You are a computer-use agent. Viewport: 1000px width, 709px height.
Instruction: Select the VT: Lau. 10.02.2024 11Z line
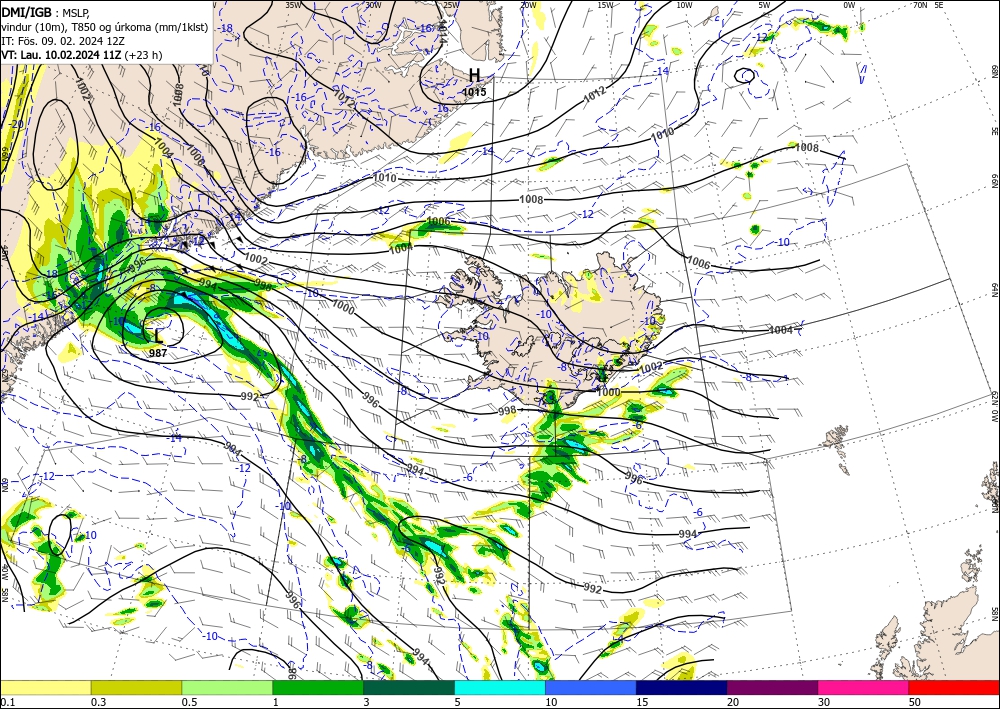click(x=82, y=55)
